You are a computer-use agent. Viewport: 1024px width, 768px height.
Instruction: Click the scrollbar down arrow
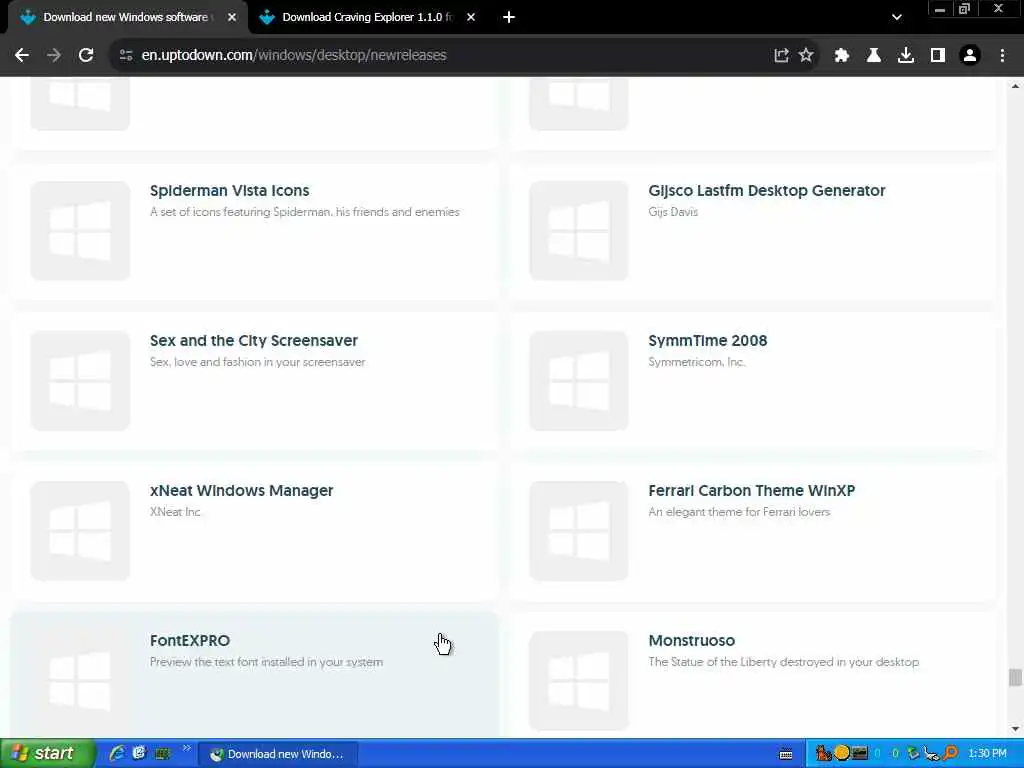pyautogui.click(x=1015, y=729)
